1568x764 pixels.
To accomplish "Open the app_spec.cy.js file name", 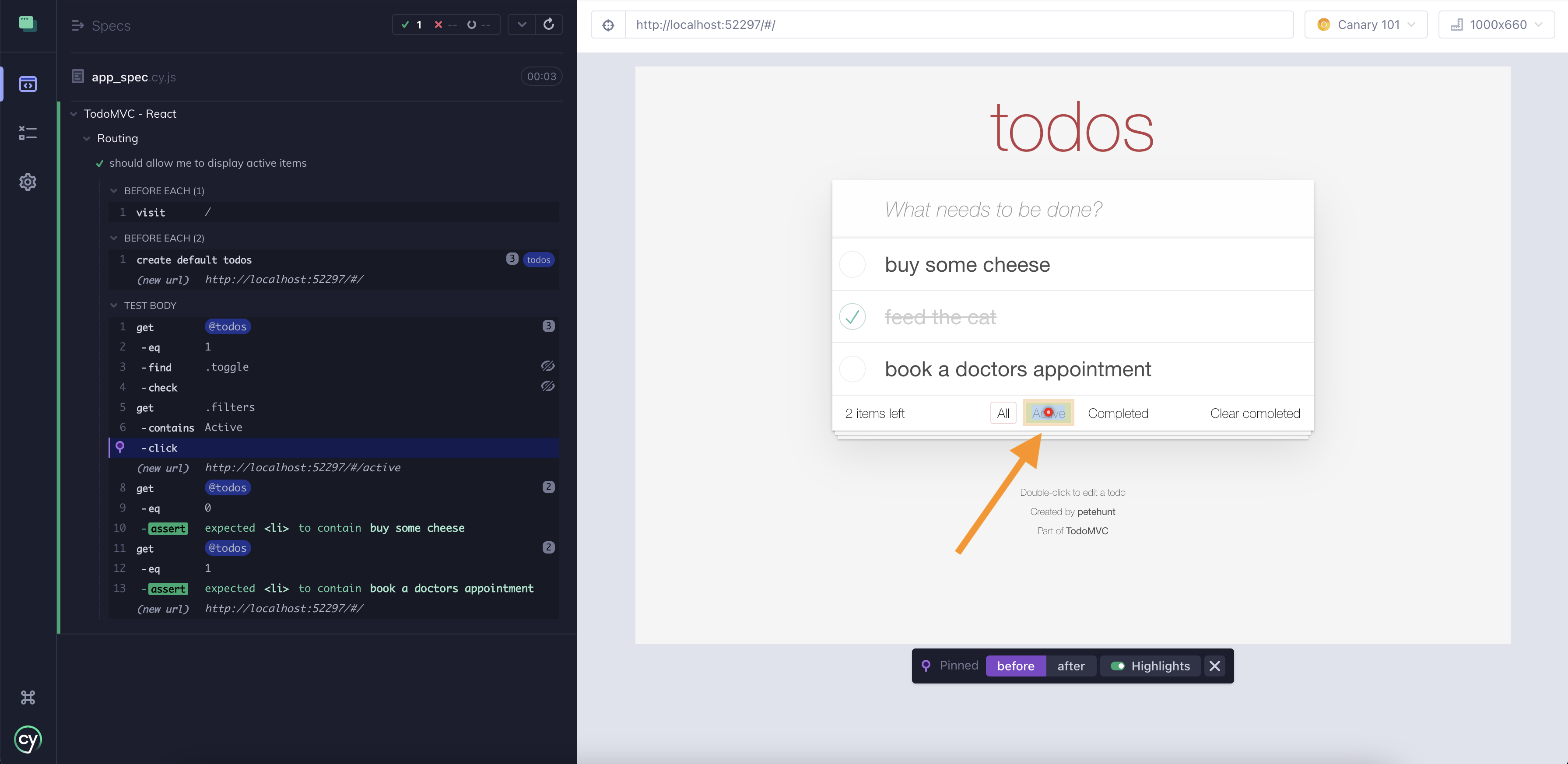I will pyautogui.click(x=133, y=77).
